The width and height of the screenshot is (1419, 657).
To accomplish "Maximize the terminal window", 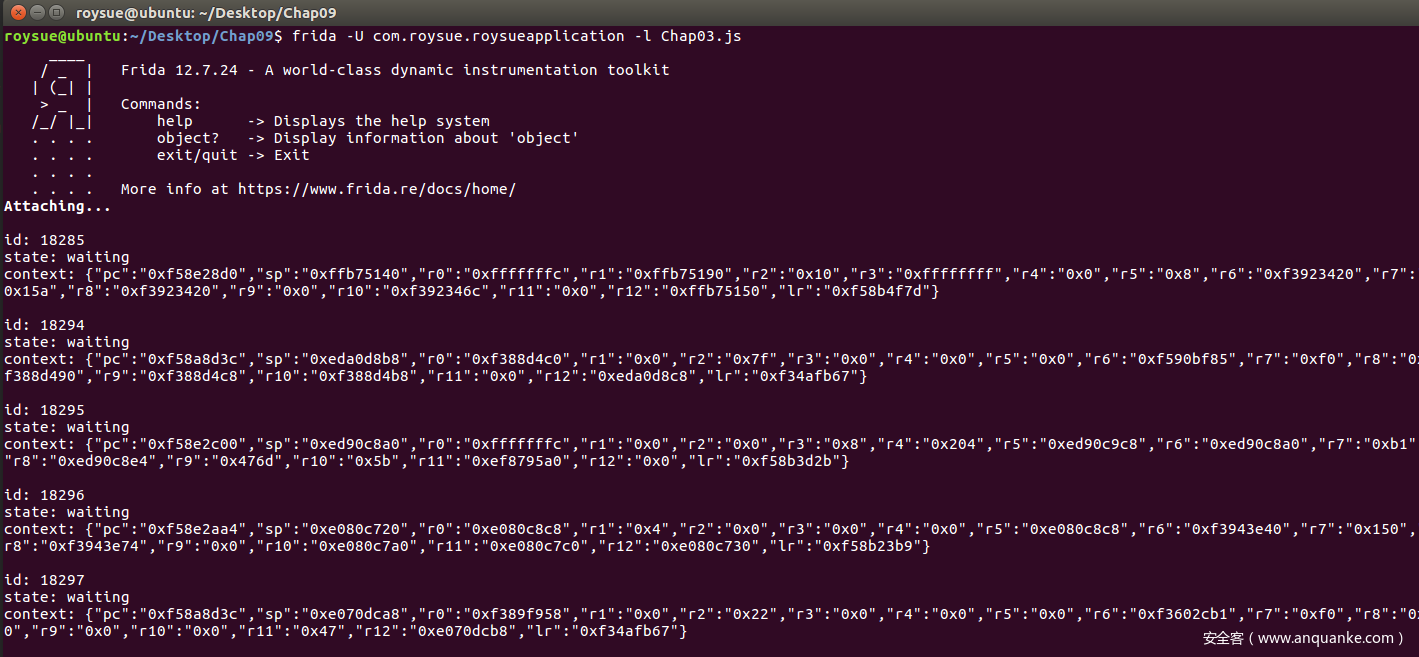I will [57, 12].
